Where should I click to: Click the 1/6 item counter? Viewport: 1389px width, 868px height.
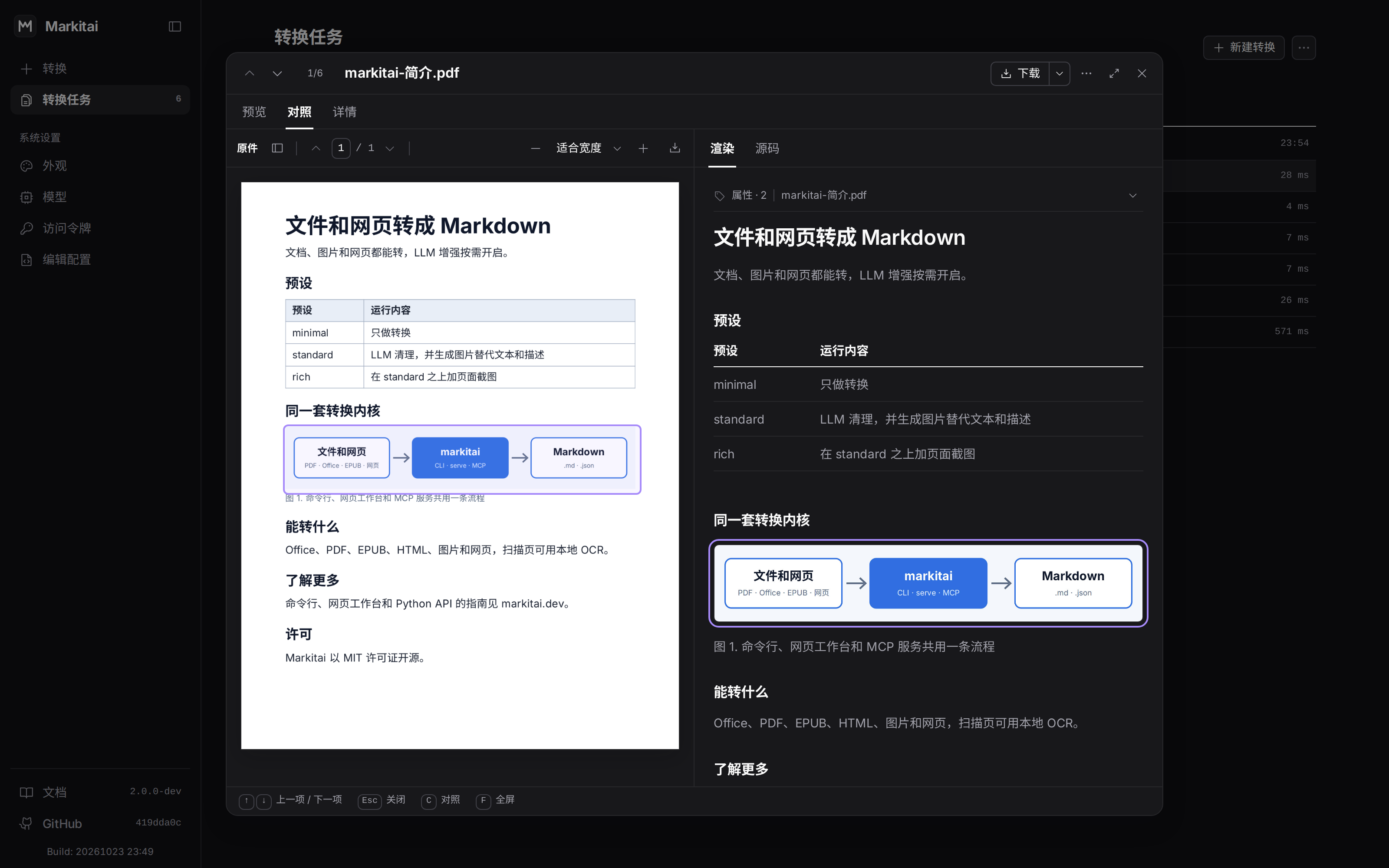315,73
